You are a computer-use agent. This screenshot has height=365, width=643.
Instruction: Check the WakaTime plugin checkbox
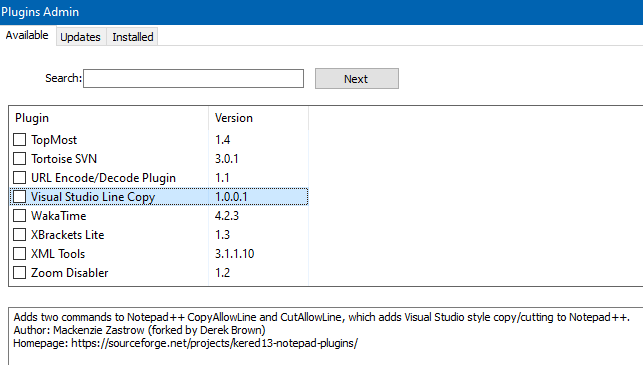click(x=19, y=216)
